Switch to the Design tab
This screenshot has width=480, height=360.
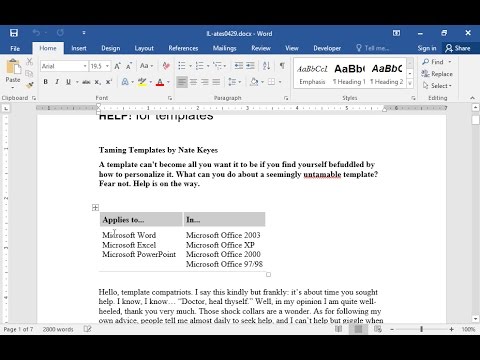[x=111, y=48]
